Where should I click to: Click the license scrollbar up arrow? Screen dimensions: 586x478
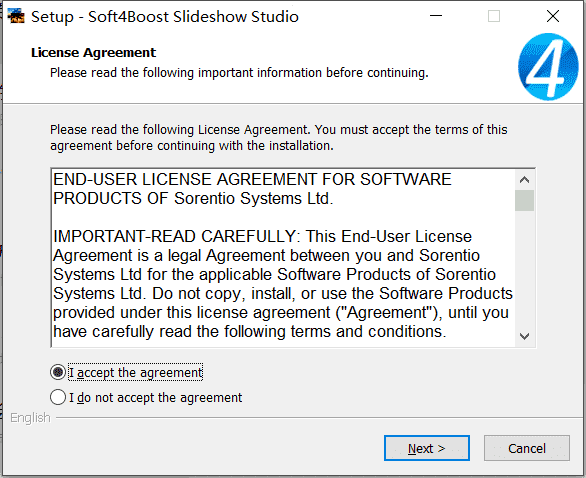[524, 180]
